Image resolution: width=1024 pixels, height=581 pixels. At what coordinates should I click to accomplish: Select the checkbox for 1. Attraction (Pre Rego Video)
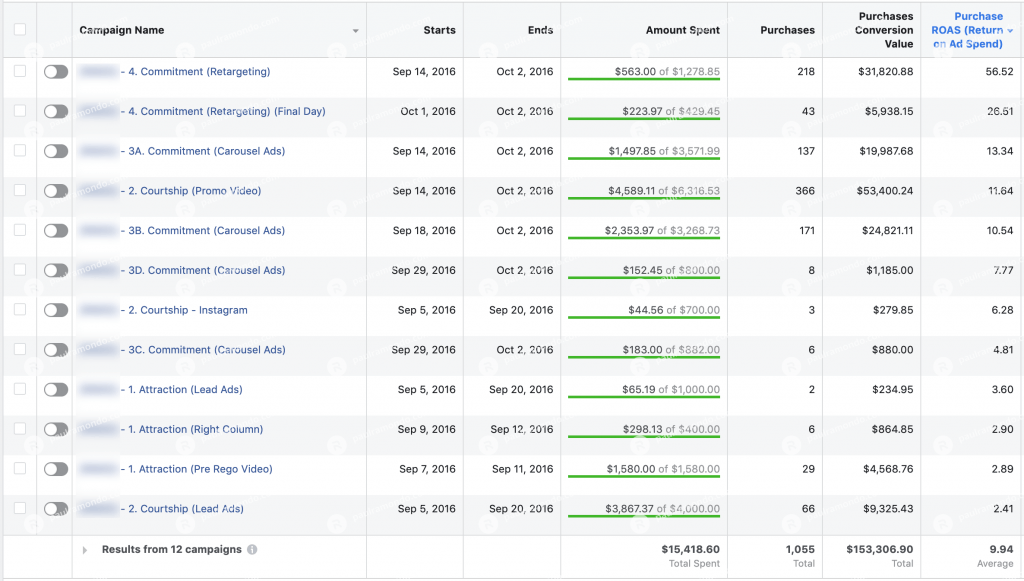tap(18, 469)
